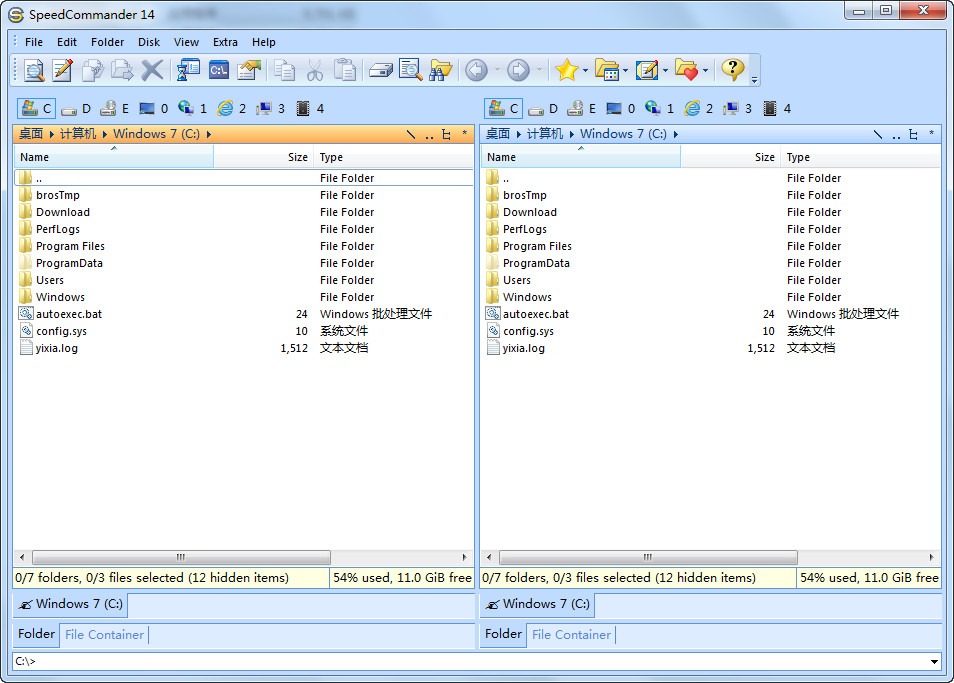
Task: Select autoexec.bat in left pane
Action: click(69, 314)
